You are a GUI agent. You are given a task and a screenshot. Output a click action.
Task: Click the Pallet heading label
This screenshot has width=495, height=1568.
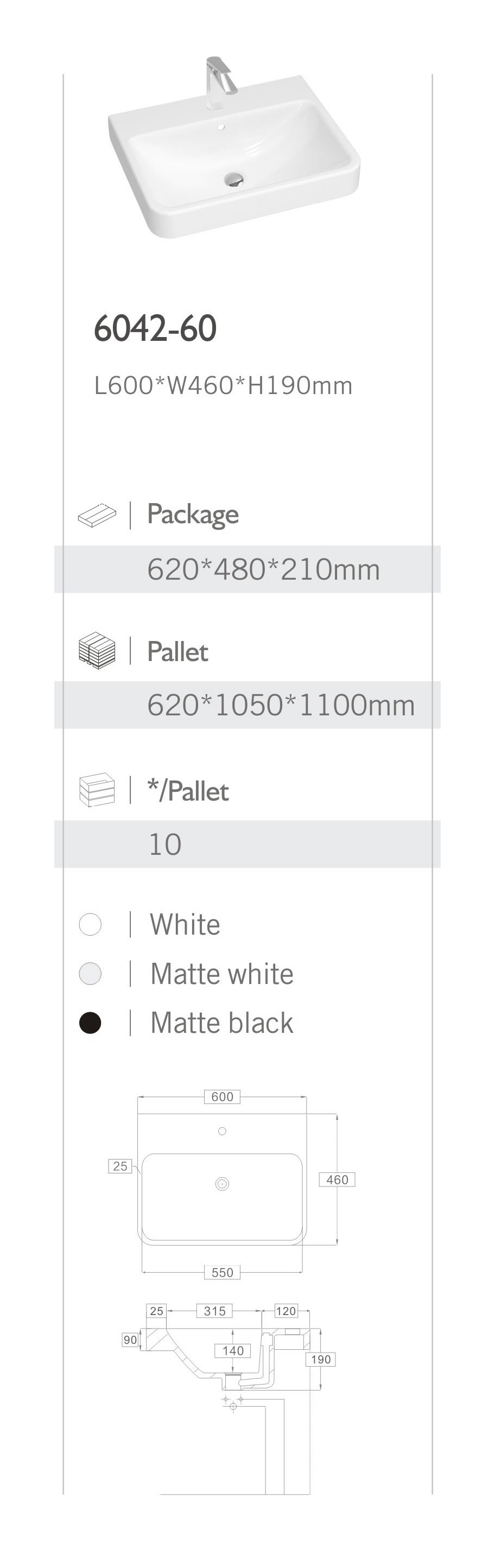click(178, 651)
